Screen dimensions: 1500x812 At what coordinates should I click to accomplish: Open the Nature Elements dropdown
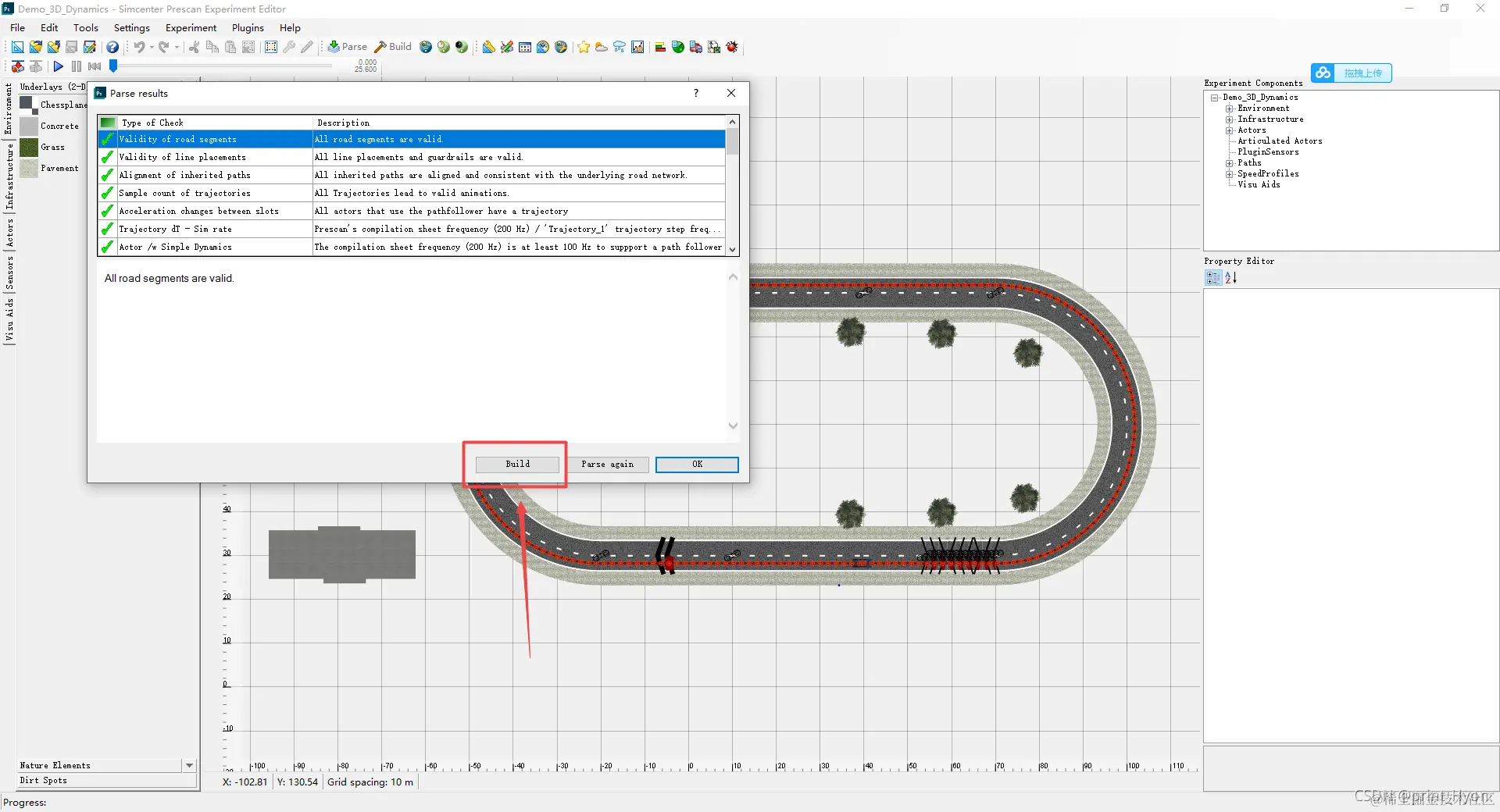(x=189, y=766)
